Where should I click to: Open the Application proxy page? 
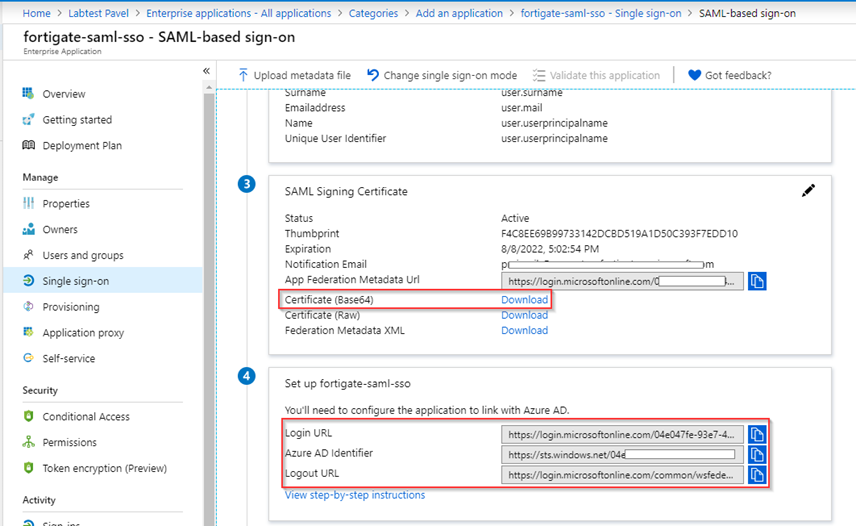point(84,333)
